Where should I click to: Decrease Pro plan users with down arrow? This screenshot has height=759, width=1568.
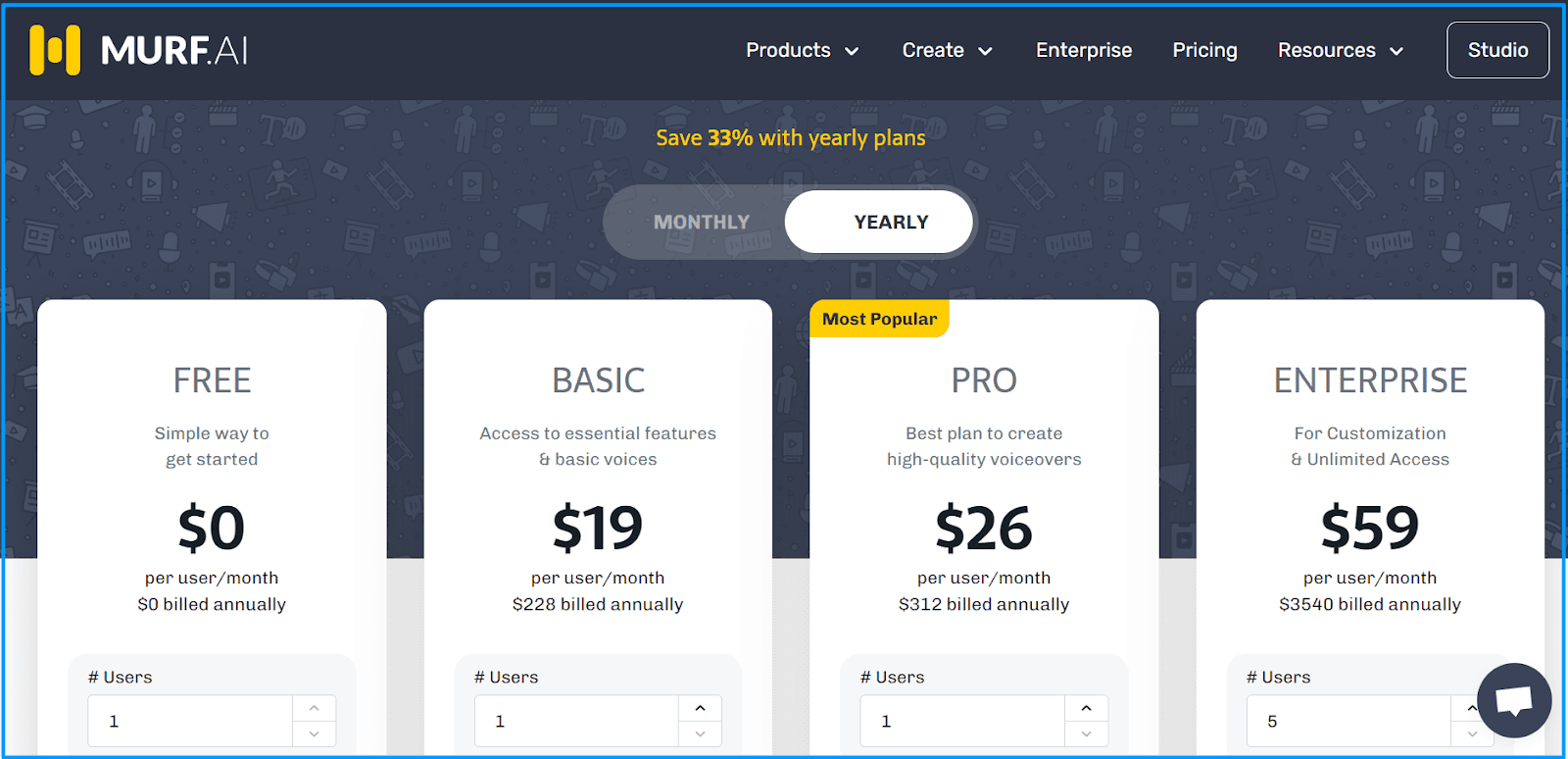pyautogui.click(x=1086, y=734)
